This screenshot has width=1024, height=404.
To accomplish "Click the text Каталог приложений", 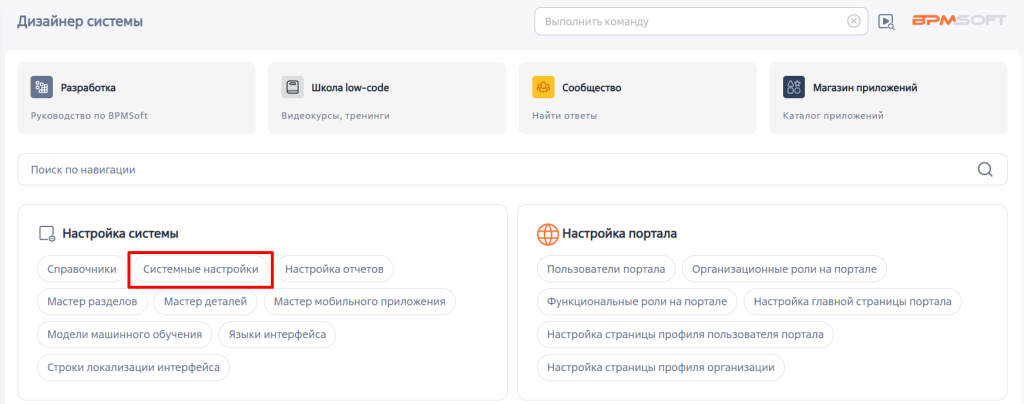I will [833, 116].
